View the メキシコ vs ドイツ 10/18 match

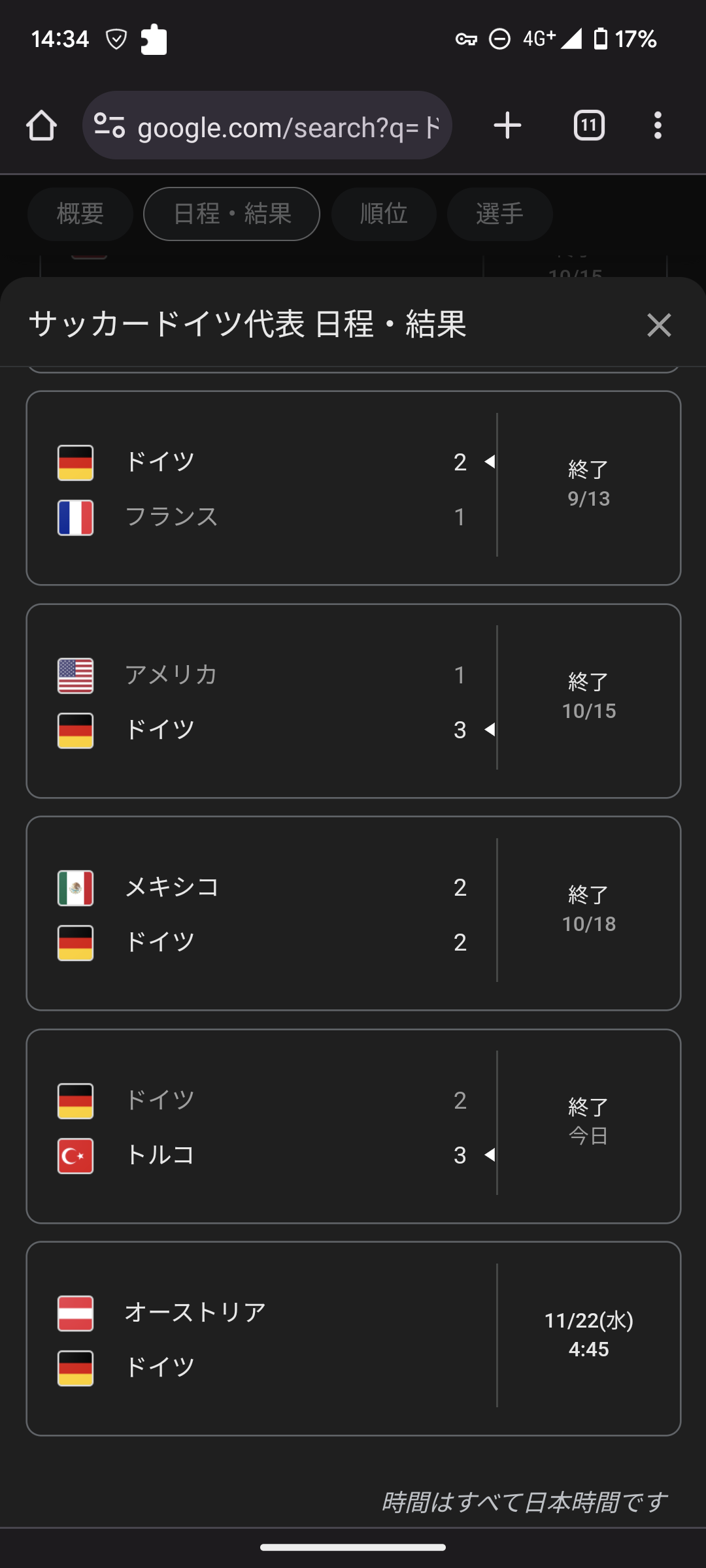click(x=353, y=913)
